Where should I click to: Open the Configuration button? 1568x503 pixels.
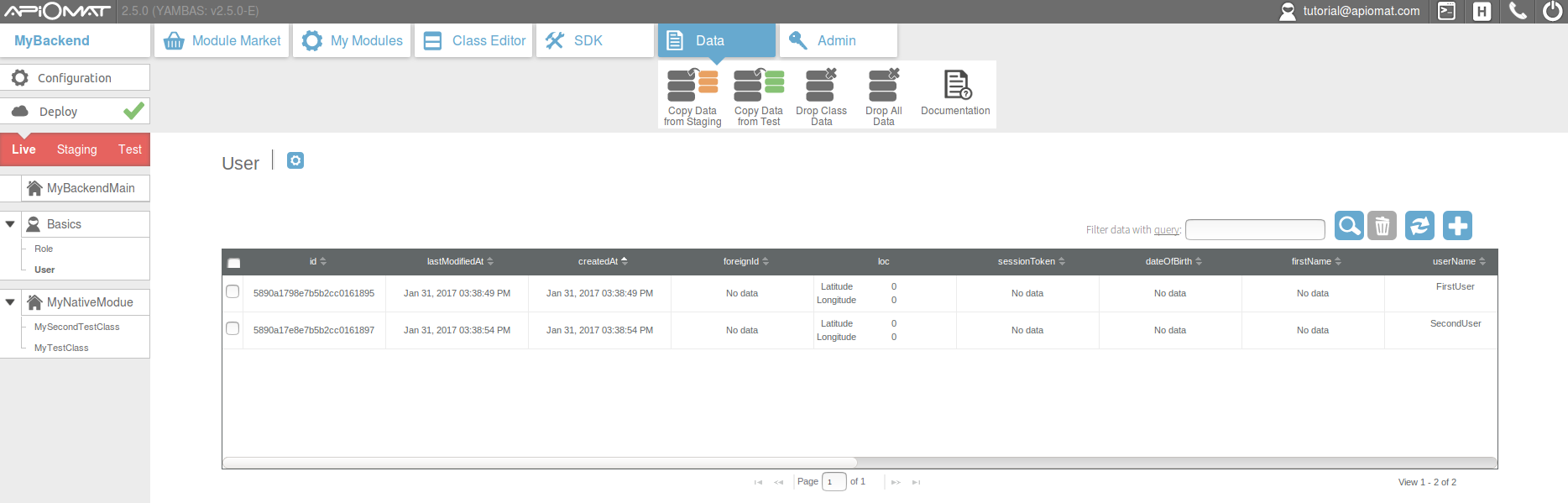(75, 77)
